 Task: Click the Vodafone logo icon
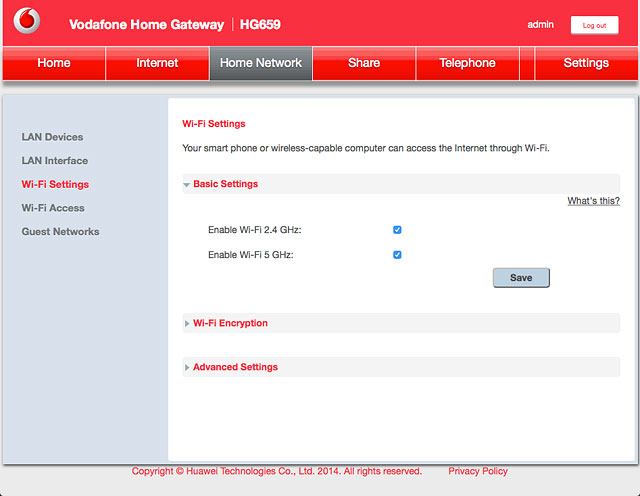(x=27, y=20)
